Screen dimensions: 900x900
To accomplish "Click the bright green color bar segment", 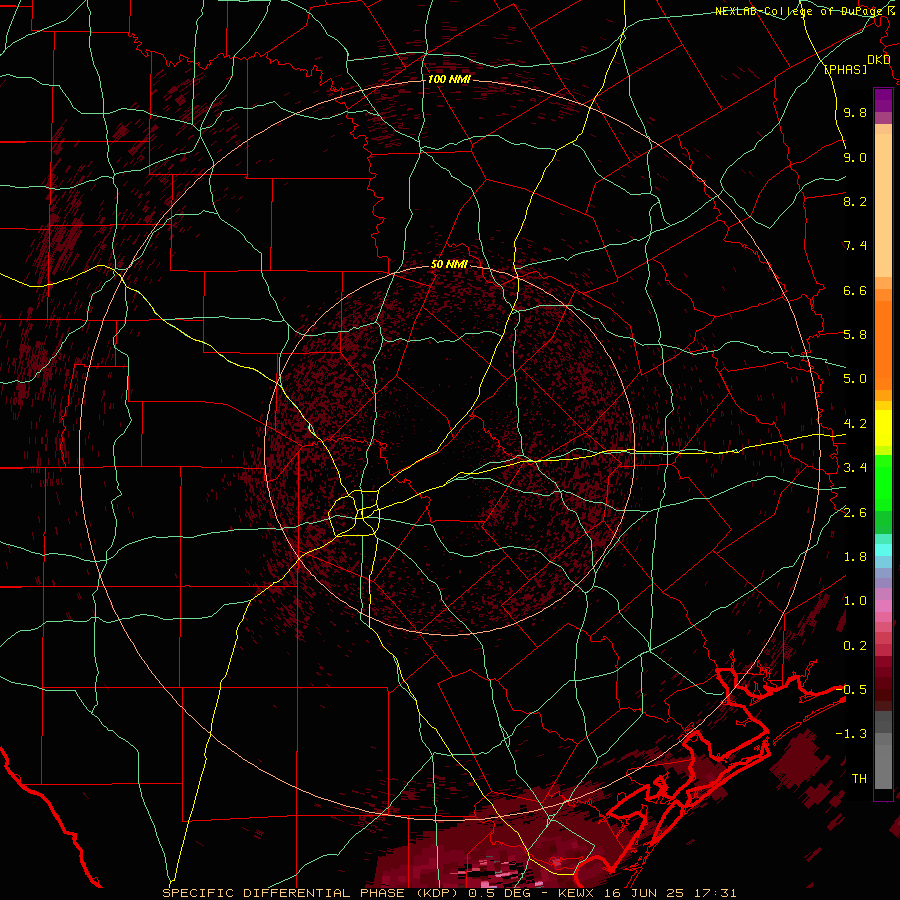I will pyautogui.click(x=883, y=483).
